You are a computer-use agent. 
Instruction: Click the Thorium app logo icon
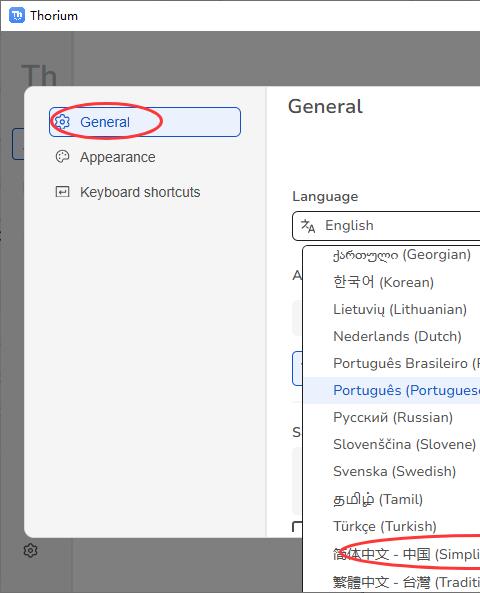click(17, 16)
